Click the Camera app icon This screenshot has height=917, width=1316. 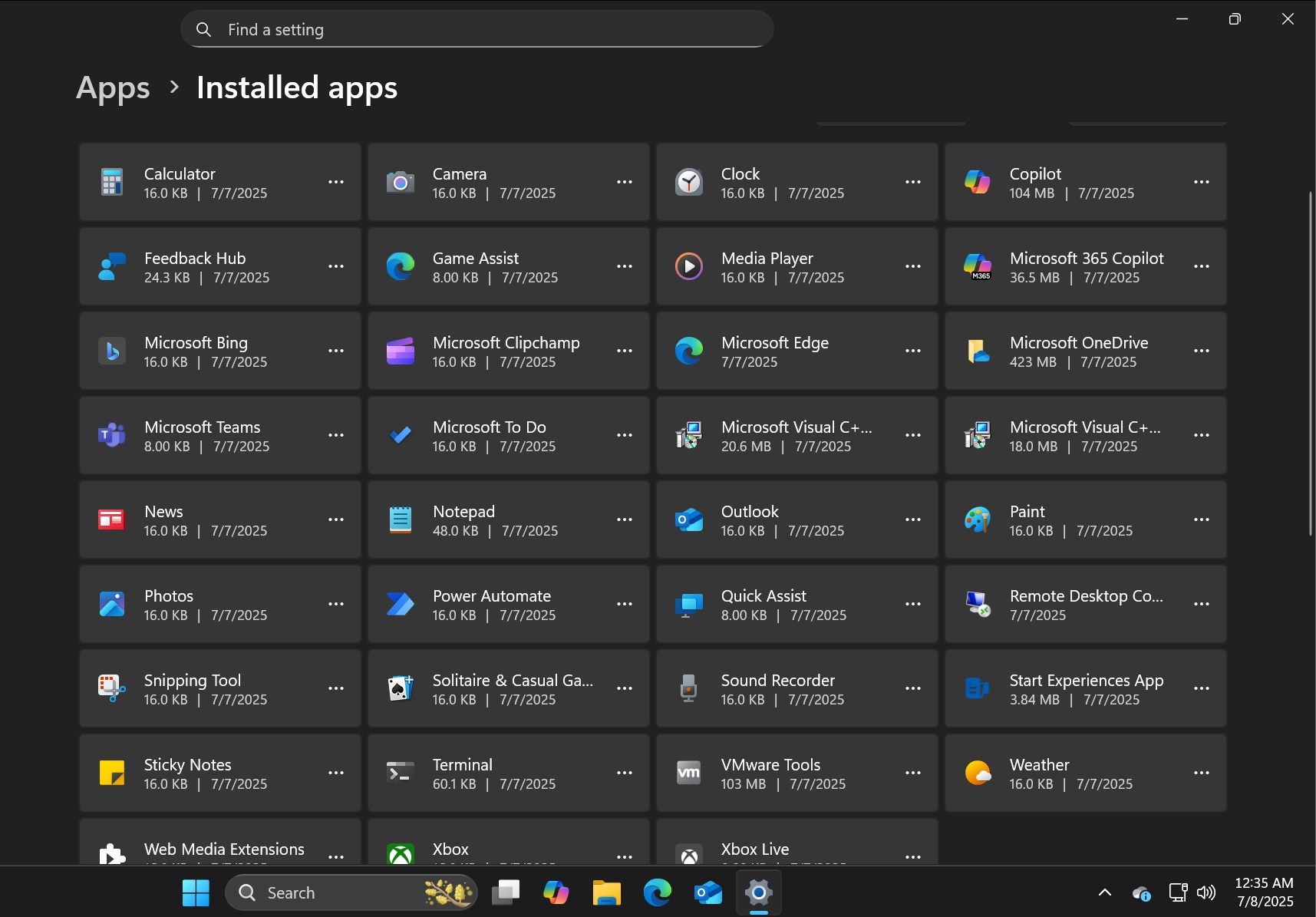click(400, 182)
